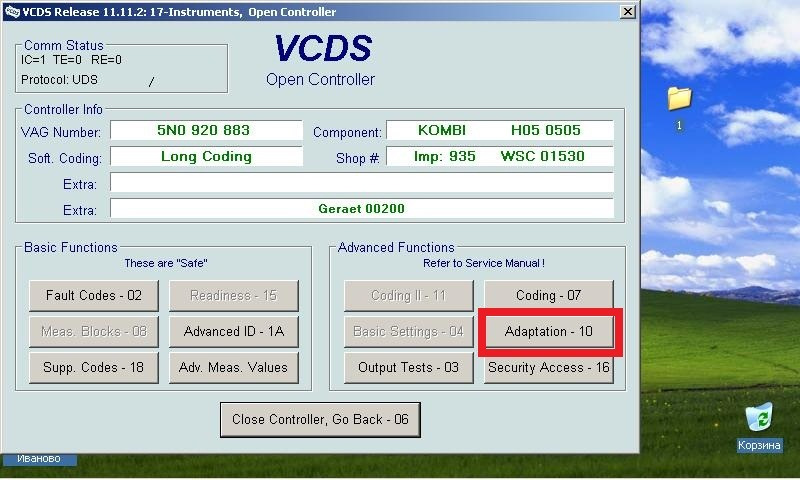Click Close Controller, Go Back - 06
The width and height of the screenshot is (800, 480).
(320, 419)
